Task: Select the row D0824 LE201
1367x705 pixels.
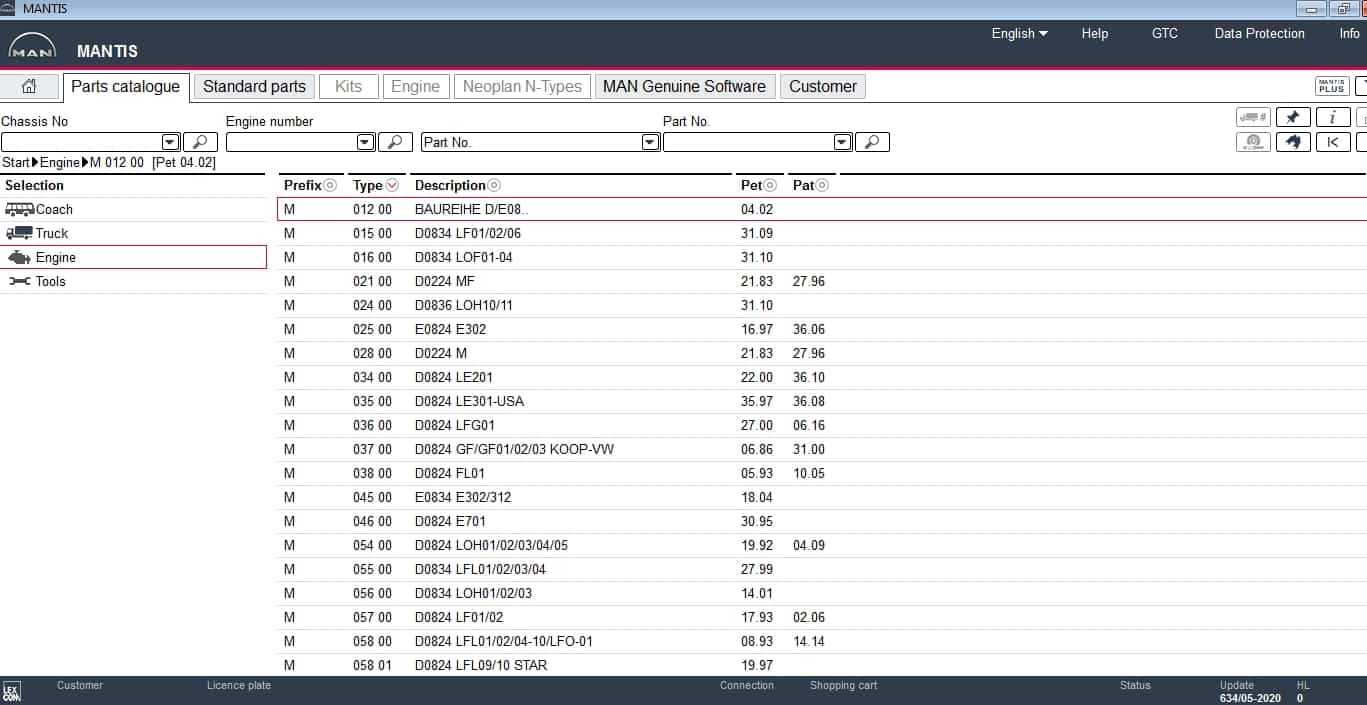Action: [821, 377]
